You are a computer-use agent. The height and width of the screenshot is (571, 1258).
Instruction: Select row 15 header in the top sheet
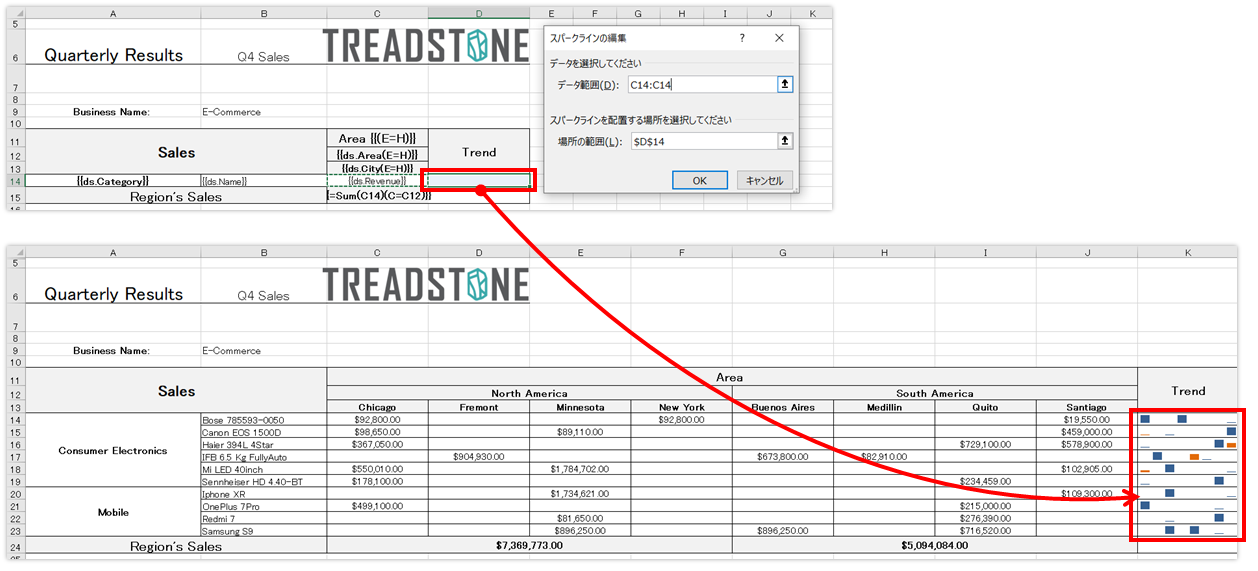(15, 197)
